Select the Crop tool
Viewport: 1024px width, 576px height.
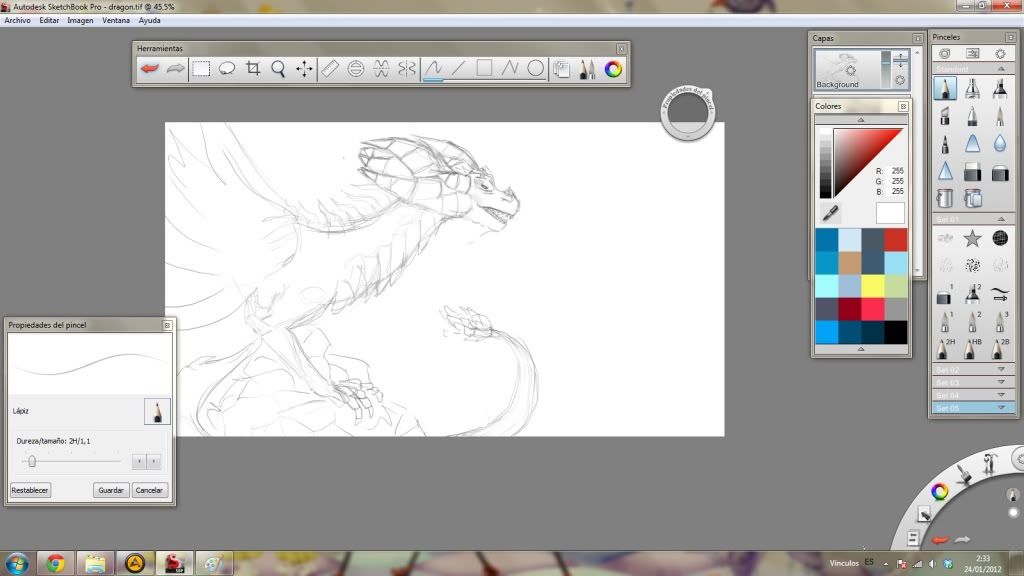pyautogui.click(x=253, y=69)
